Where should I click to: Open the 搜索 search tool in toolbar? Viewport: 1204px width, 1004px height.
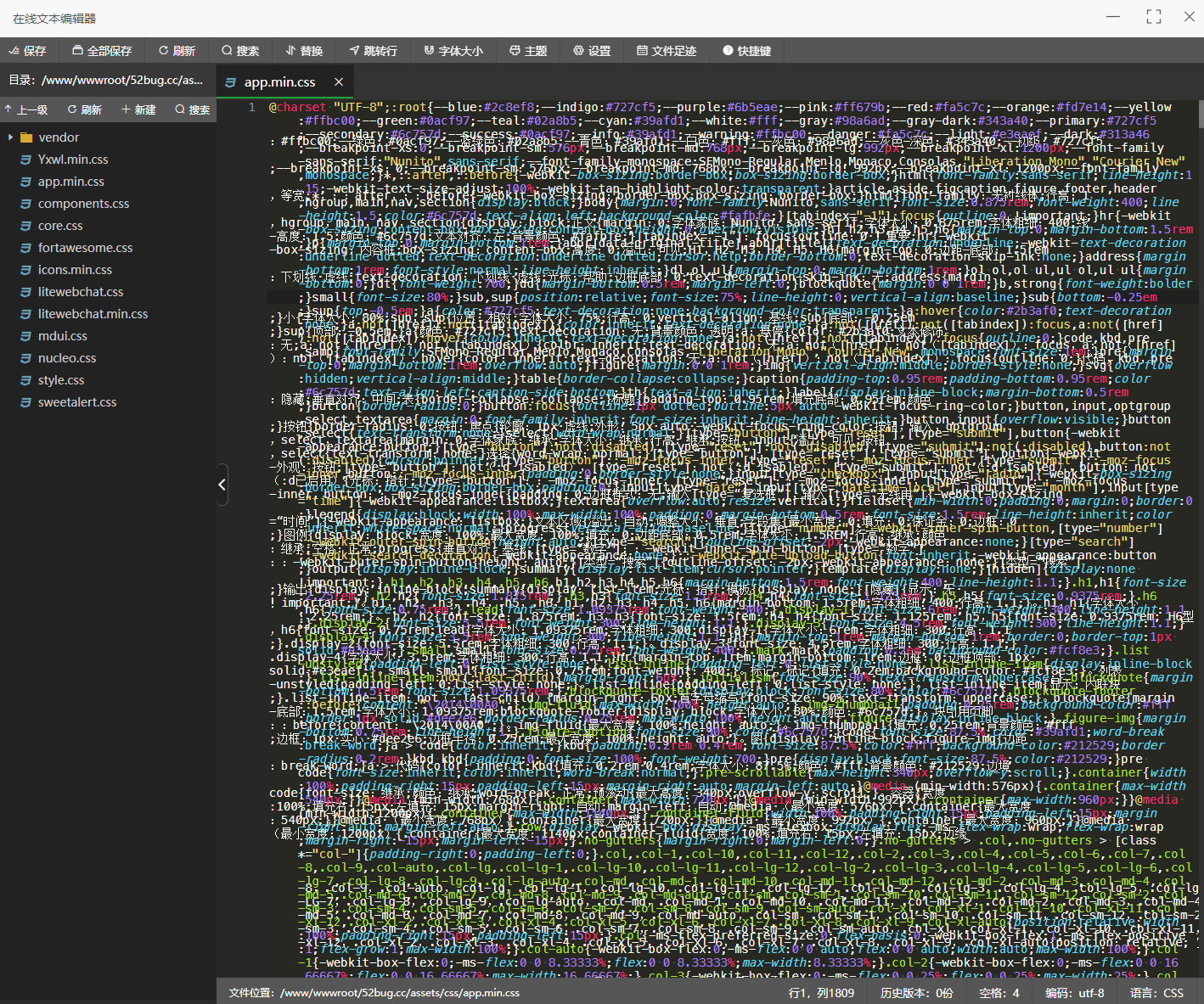240,51
